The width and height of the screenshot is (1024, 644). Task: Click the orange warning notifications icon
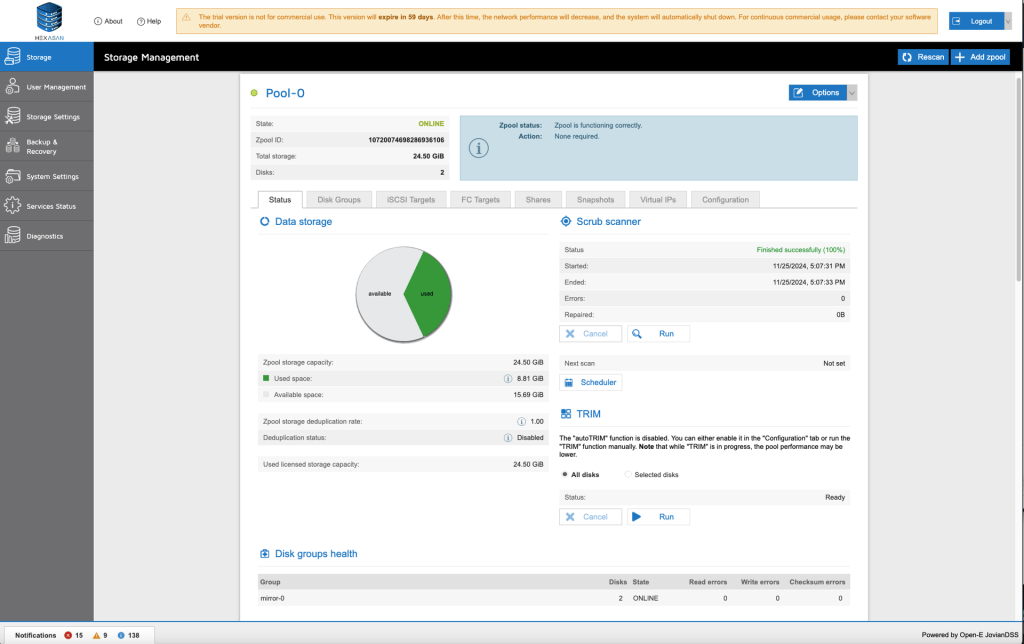(x=97, y=635)
